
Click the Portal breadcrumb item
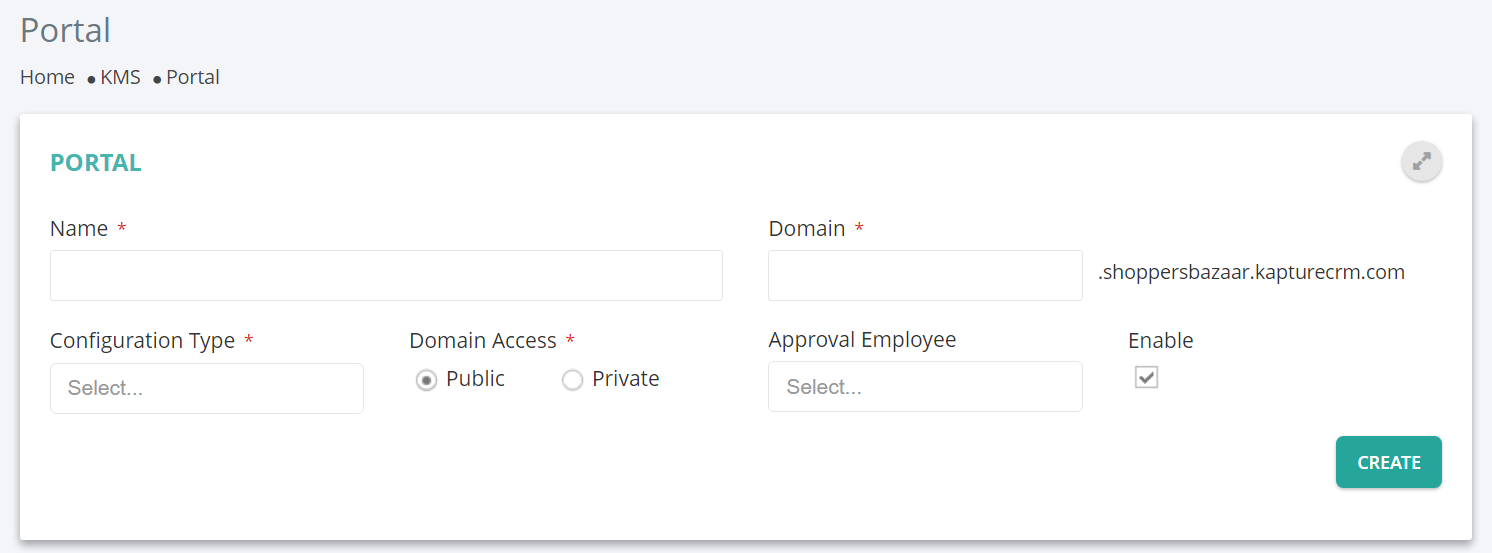[193, 77]
